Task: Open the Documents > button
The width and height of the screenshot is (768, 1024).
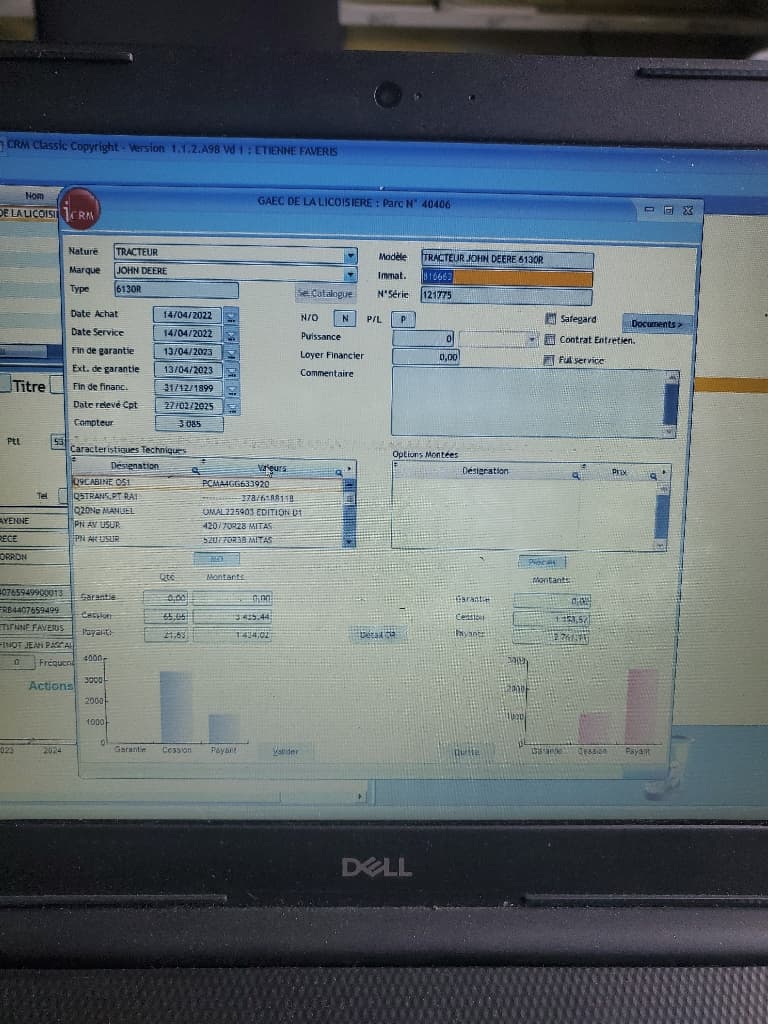Action: click(656, 324)
